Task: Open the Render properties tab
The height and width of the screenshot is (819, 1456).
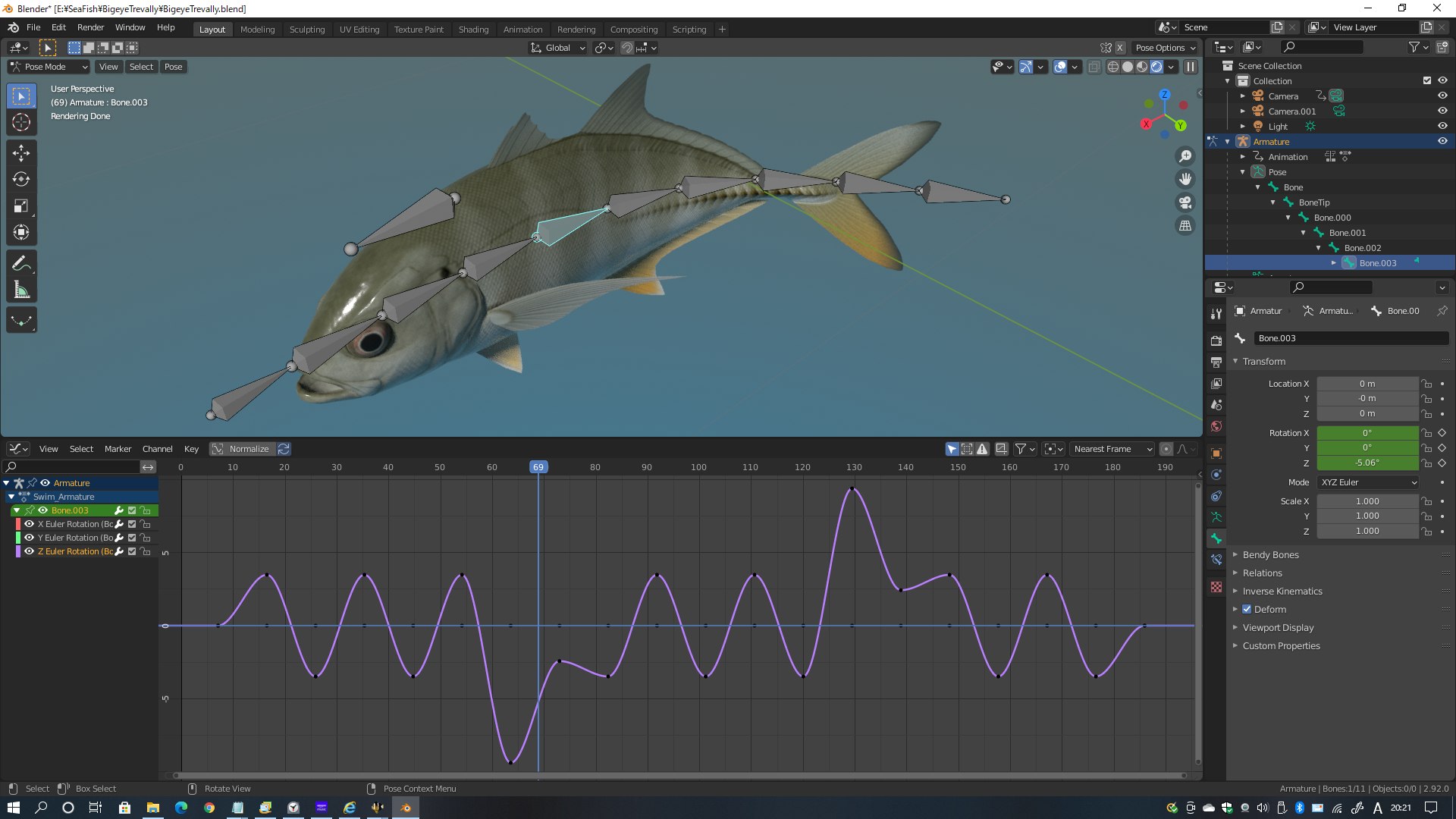Action: point(1216,340)
